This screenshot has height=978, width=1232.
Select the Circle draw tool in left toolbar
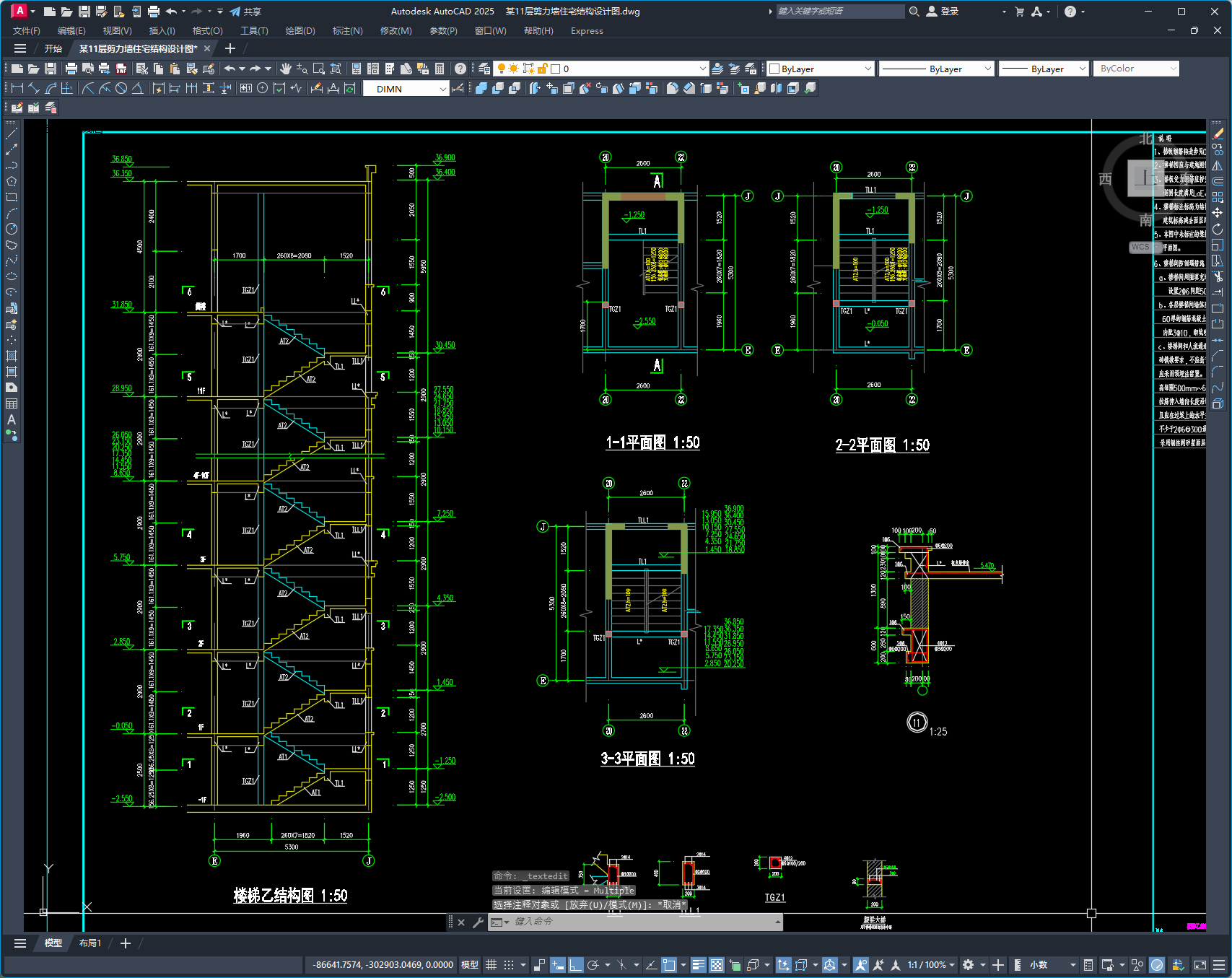(12, 229)
